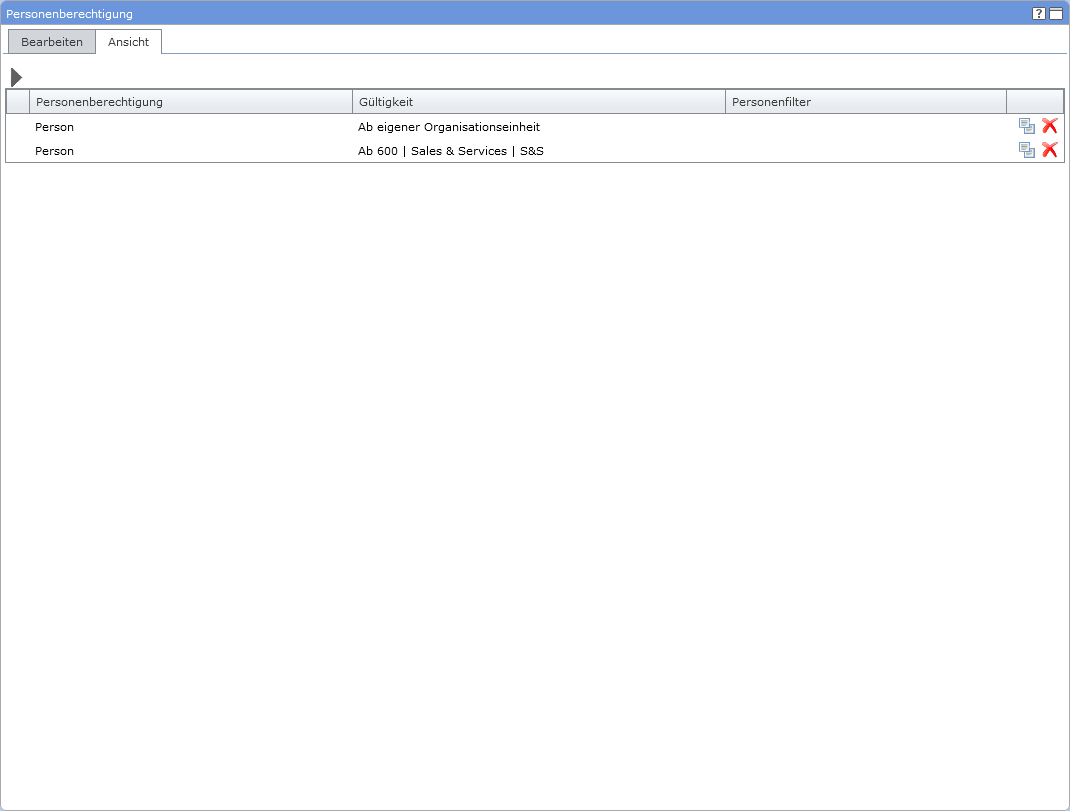
Task: Click the Person cell in the first row
Action: coord(55,127)
